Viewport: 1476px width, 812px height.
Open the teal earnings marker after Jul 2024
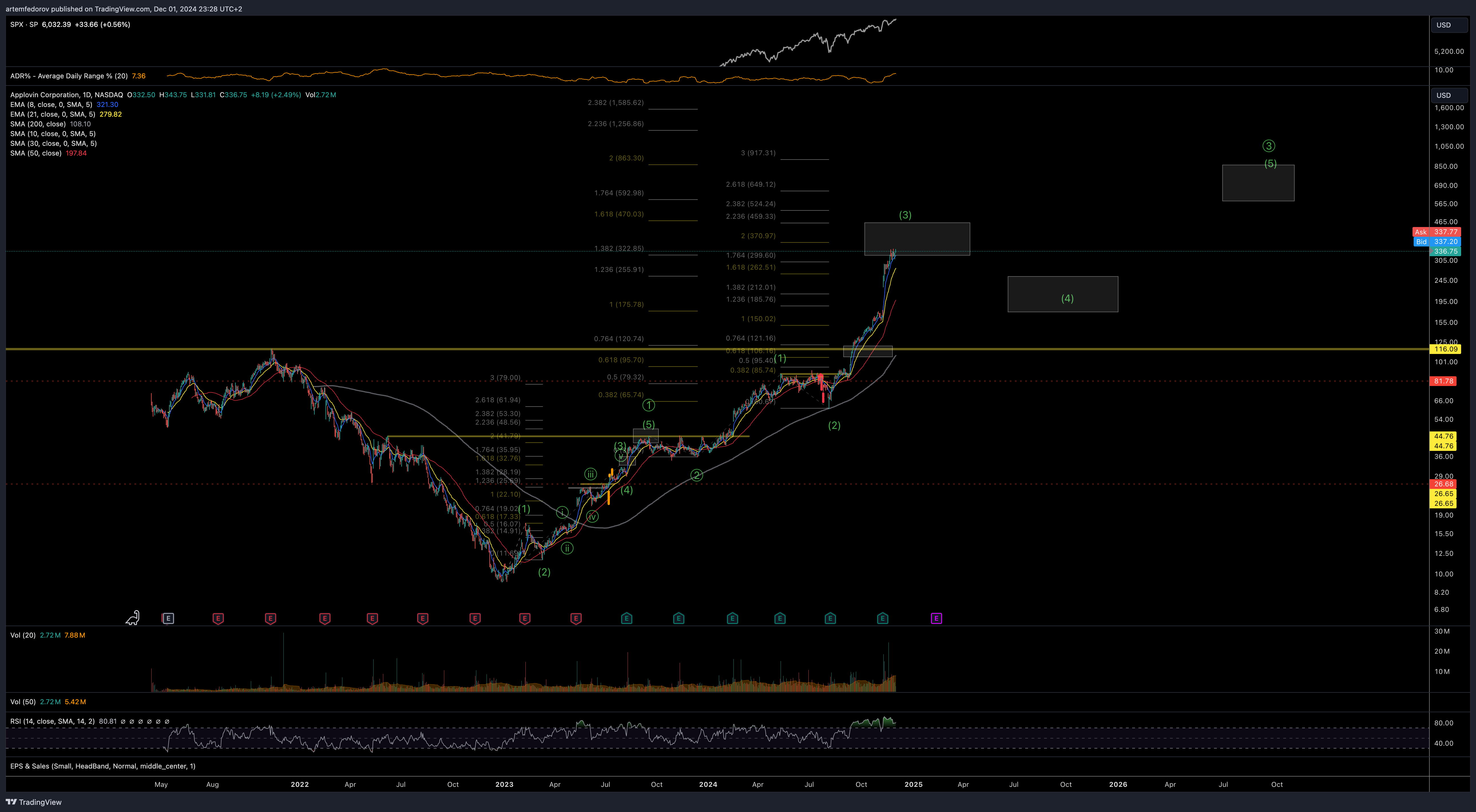pos(830,618)
